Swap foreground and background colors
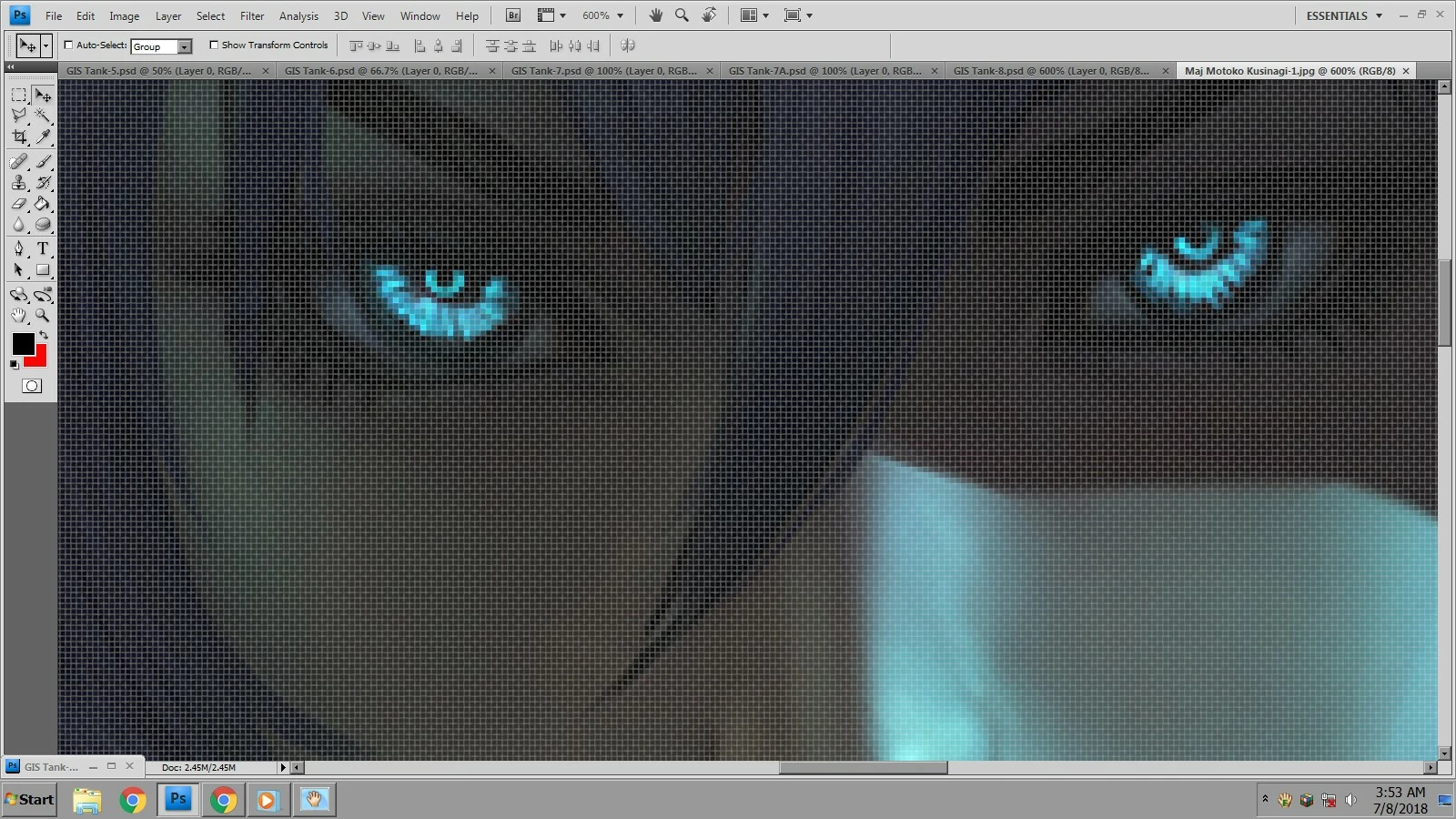The height and width of the screenshot is (819, 1456). coord(44,336)
